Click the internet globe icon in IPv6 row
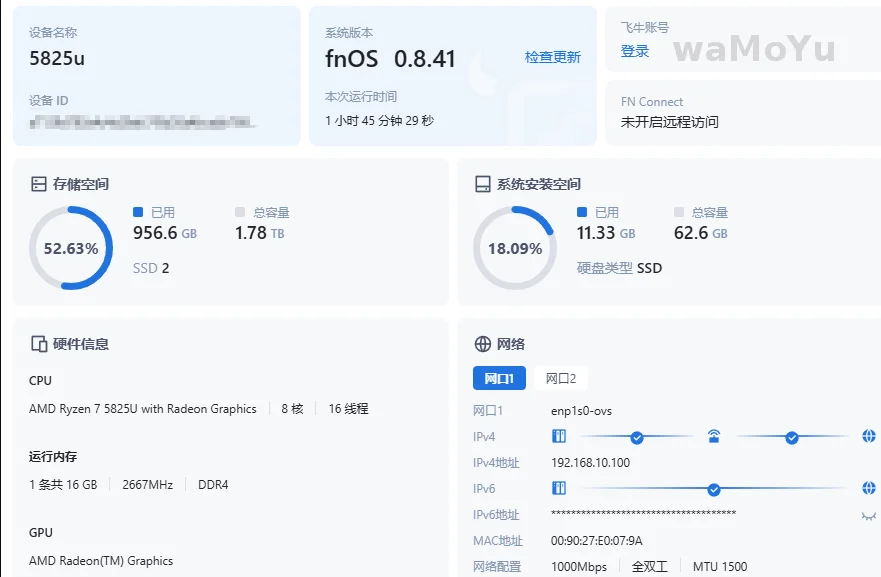This screenshot has width=881, height=577. coord(869,488)
